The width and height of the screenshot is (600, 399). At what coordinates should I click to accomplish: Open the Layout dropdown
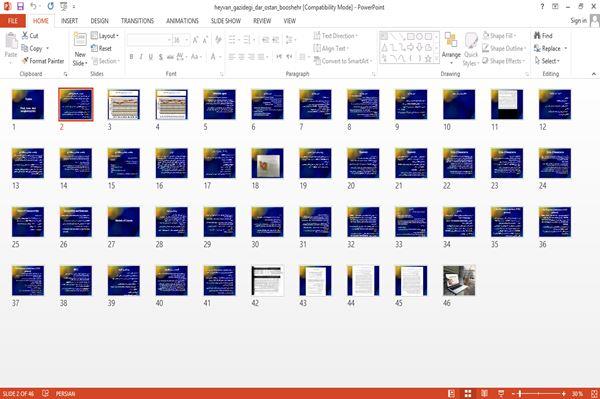[x=105, y=36]
